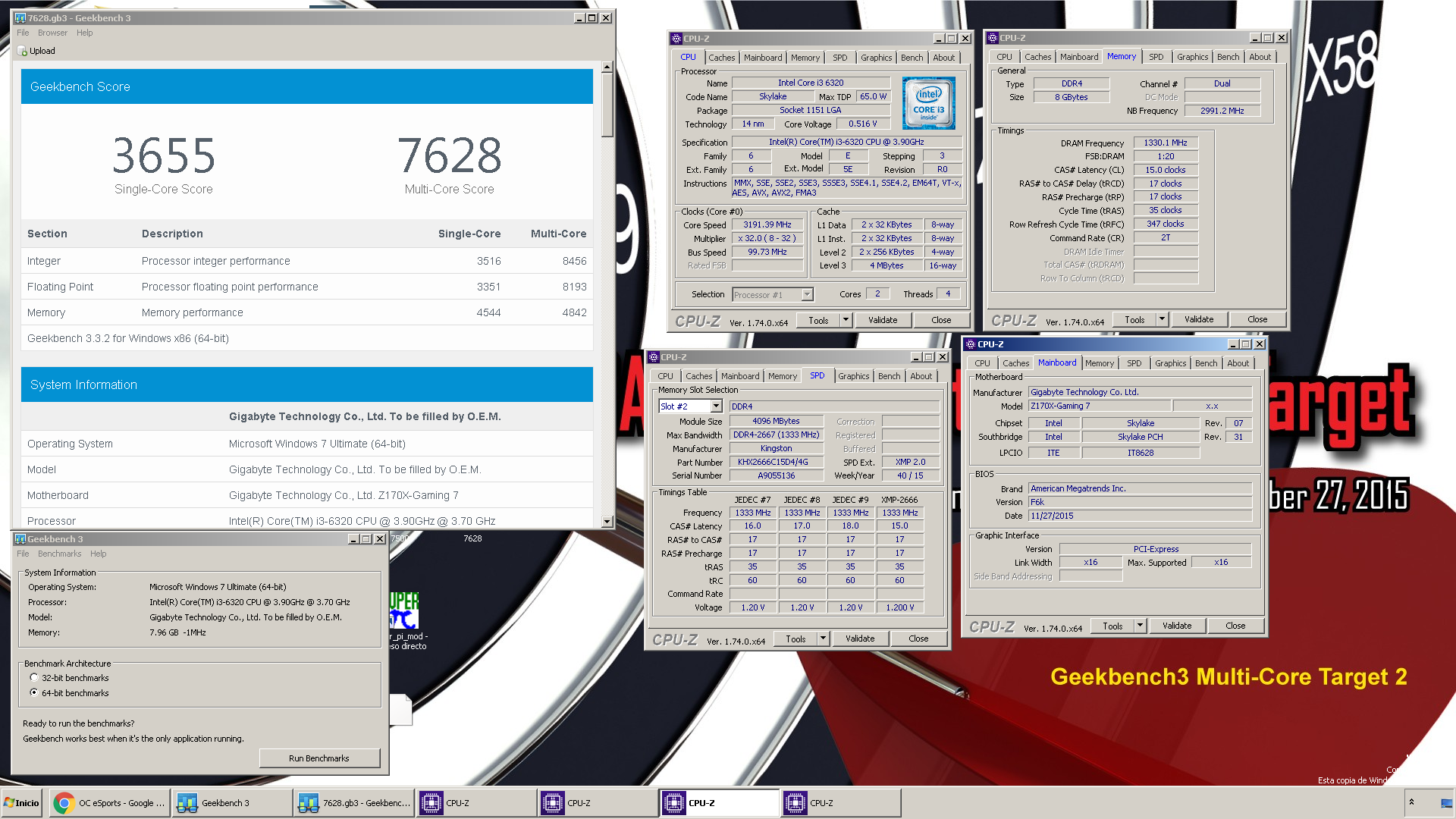The width and height of the screenshot is (1456, 819).
Task: Click the CPU-Z title icon in SPD window
Action: pyautogui.click(x=654, y=357)
